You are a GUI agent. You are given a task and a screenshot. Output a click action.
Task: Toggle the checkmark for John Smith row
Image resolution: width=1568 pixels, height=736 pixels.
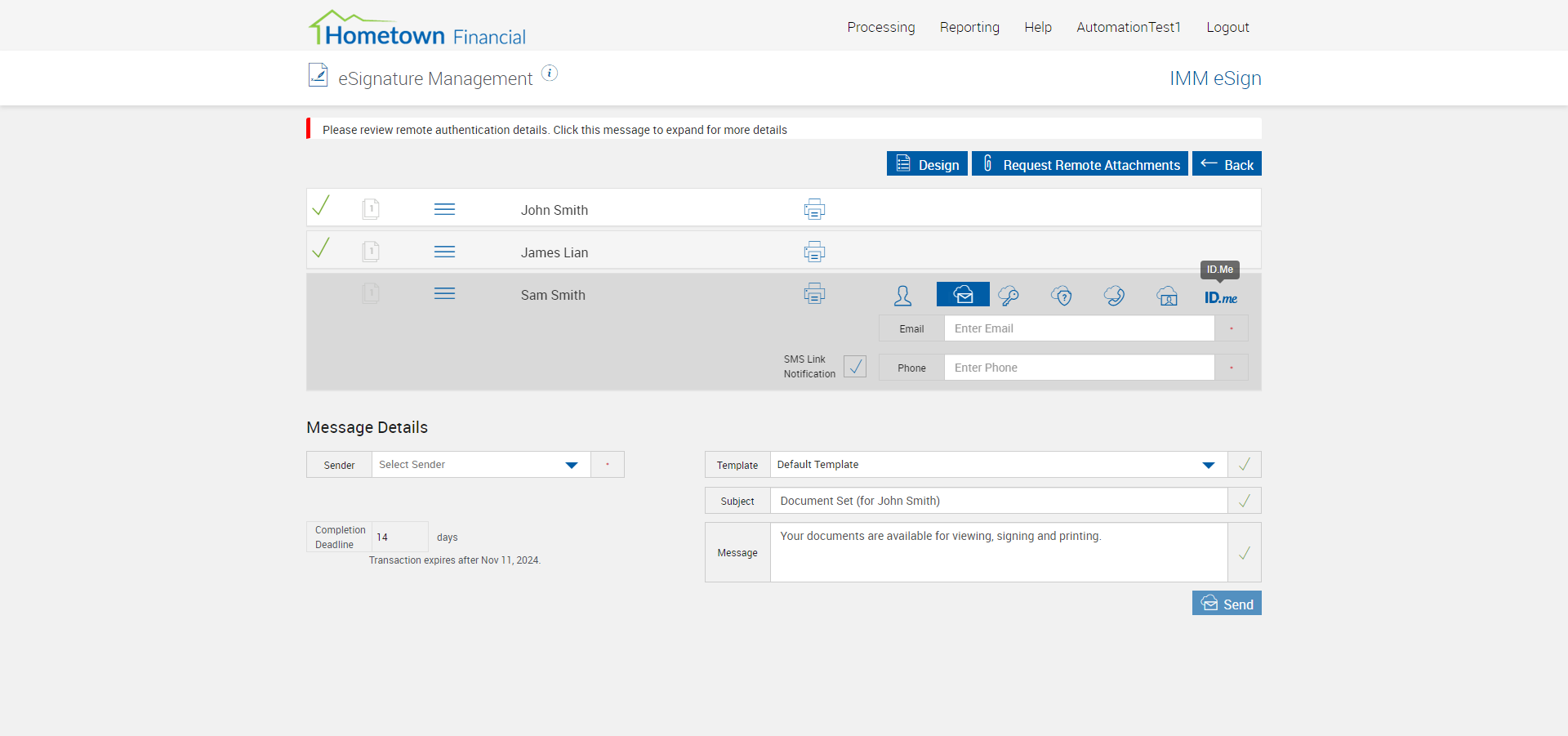(x=321, y=206)
